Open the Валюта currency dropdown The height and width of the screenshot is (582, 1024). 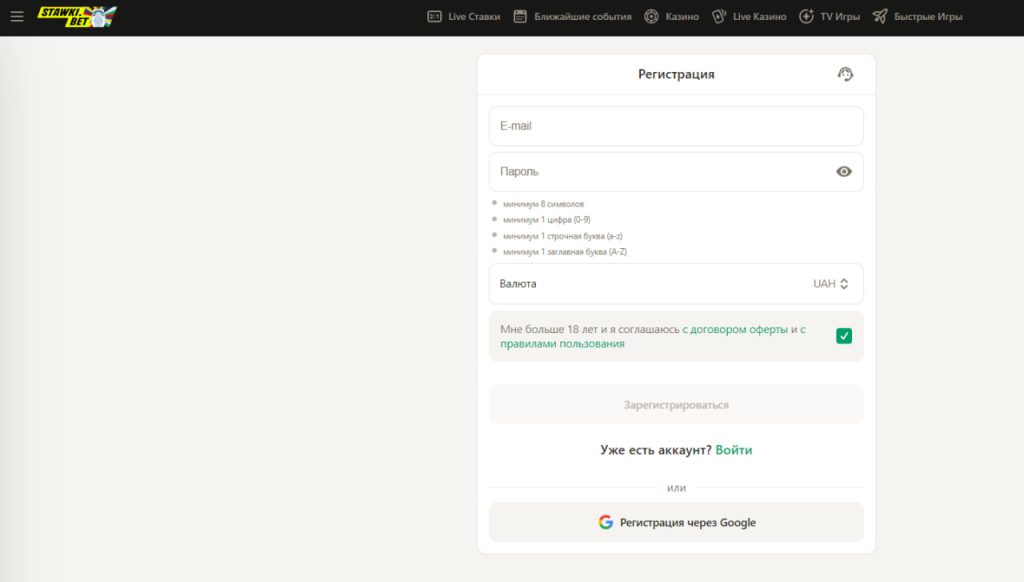tap(675, 284)
